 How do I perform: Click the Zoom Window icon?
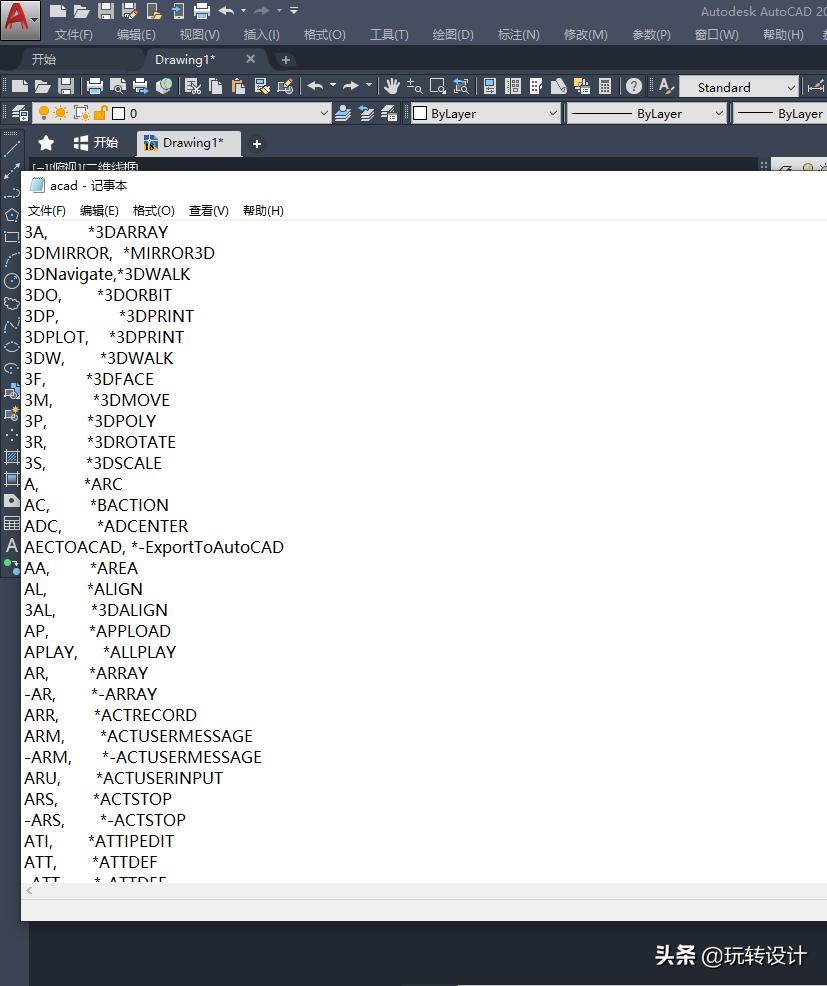[438, 86]
